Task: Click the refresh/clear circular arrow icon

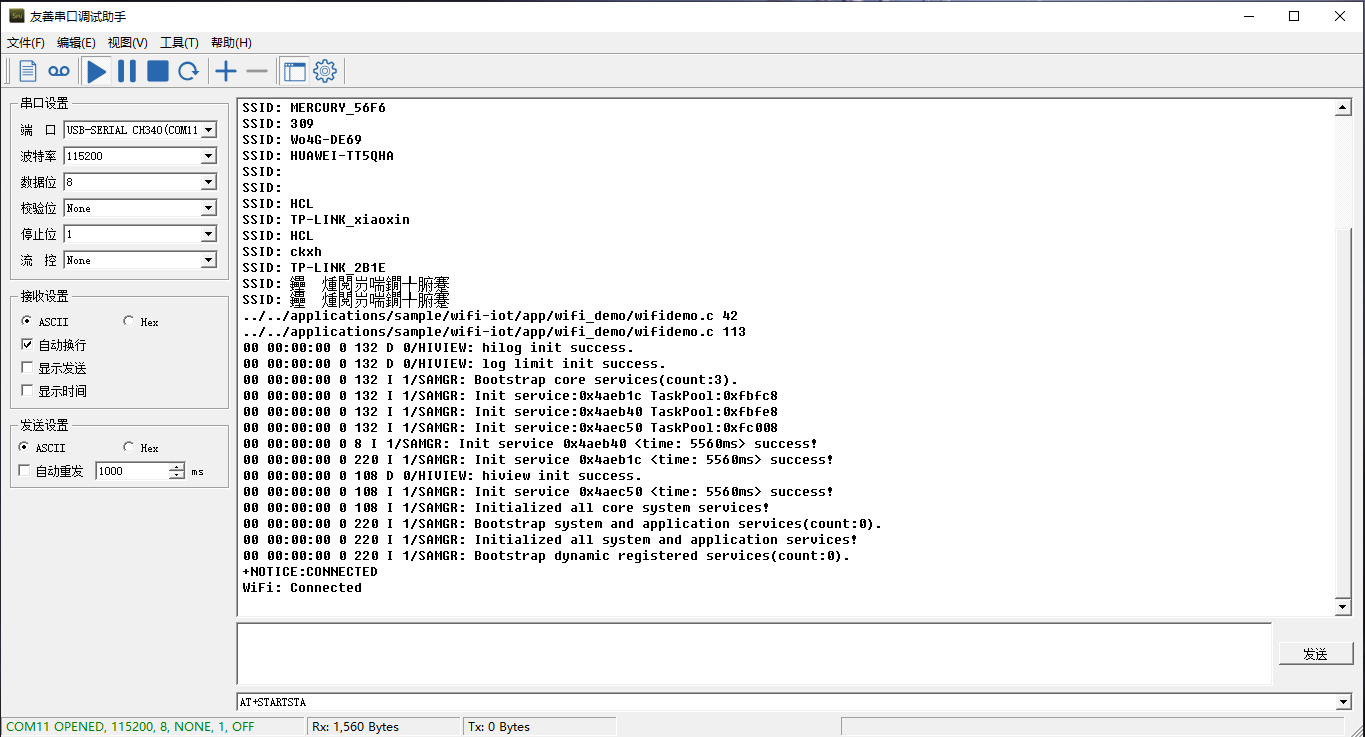Action: [x=188, y=71]
